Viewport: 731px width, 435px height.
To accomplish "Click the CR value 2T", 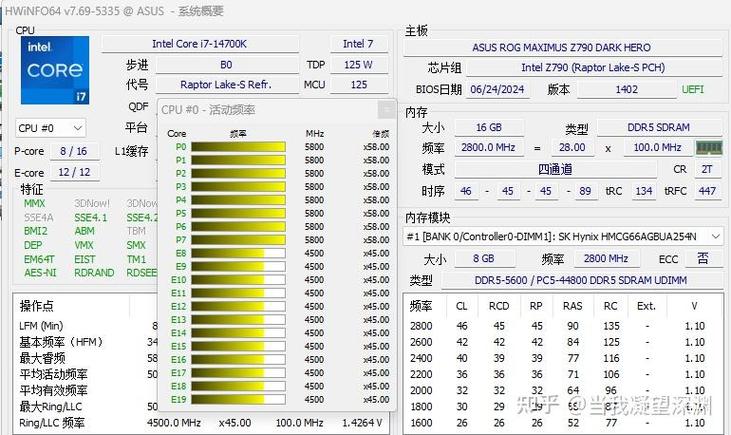I will pos(707,169).
